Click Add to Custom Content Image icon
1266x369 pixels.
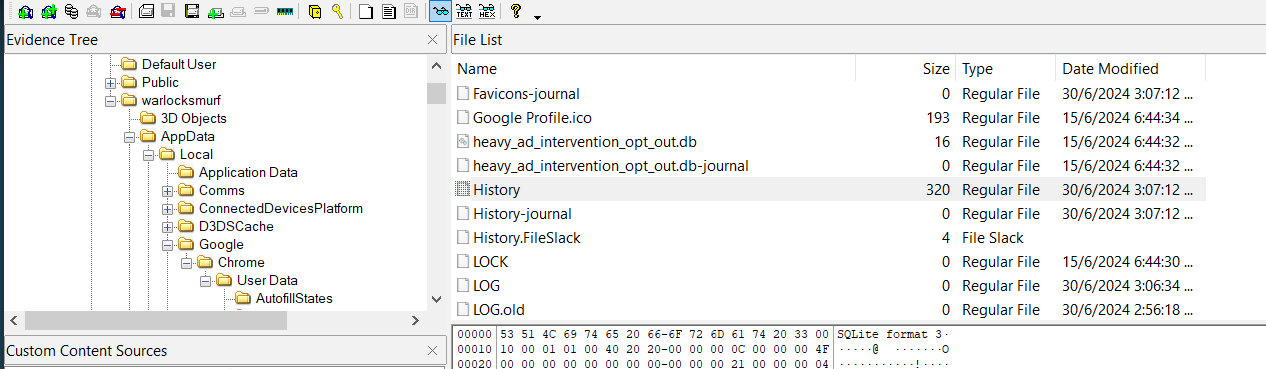(215, 12)
